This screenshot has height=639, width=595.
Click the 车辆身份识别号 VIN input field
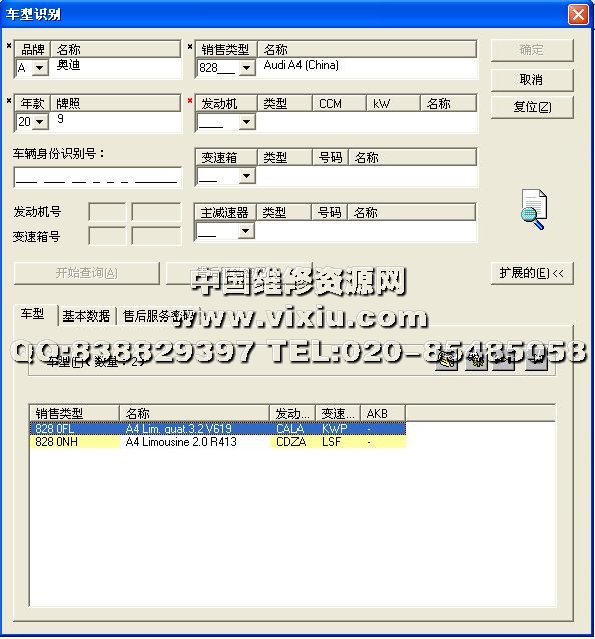tap(97, 177)
